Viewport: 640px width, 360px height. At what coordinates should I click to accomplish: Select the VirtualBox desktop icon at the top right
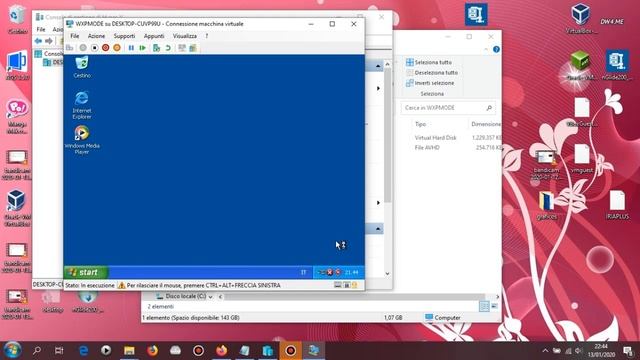click(x=580, y=19)
